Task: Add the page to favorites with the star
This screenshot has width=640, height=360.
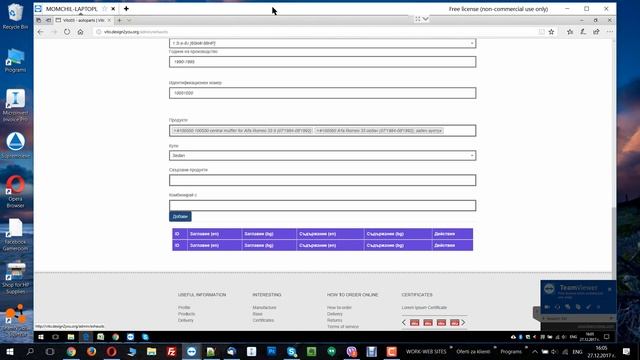Action: [x=551, y=31]
